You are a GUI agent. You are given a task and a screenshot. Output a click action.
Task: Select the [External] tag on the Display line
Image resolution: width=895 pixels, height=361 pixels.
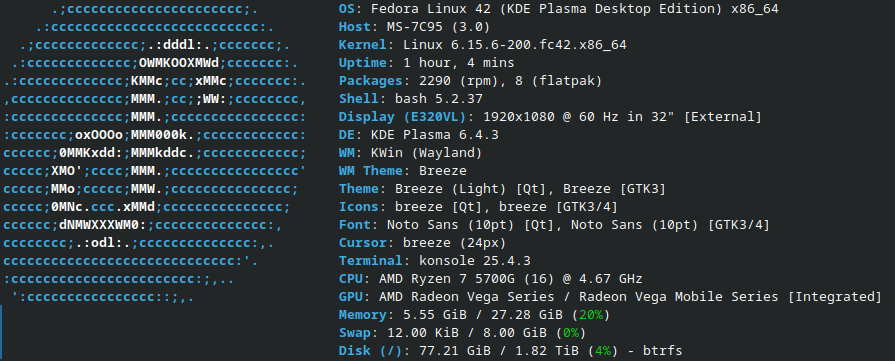coord(723,117)
